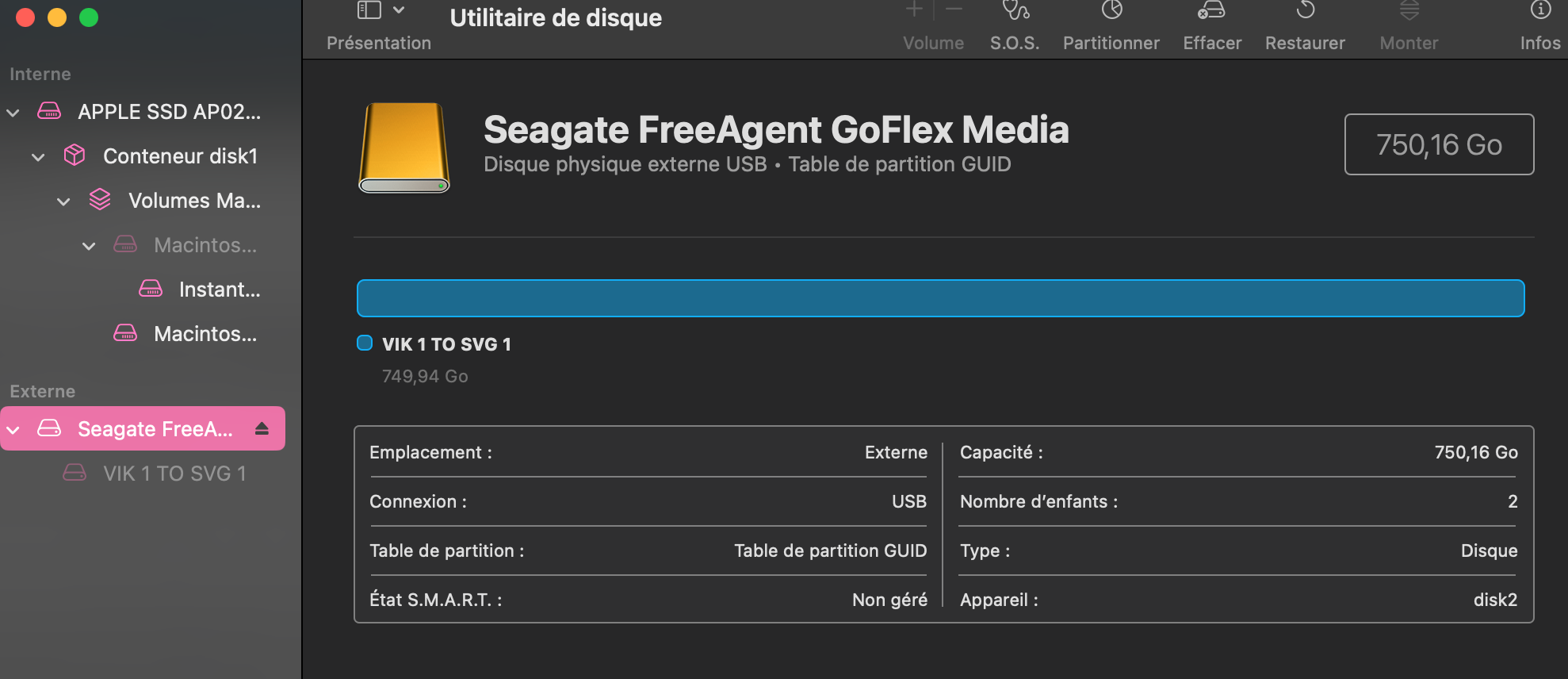The width and height of the screenshot is (1568, 679).
Task: Click the Monter mount icon
Action: (1409, 10)
